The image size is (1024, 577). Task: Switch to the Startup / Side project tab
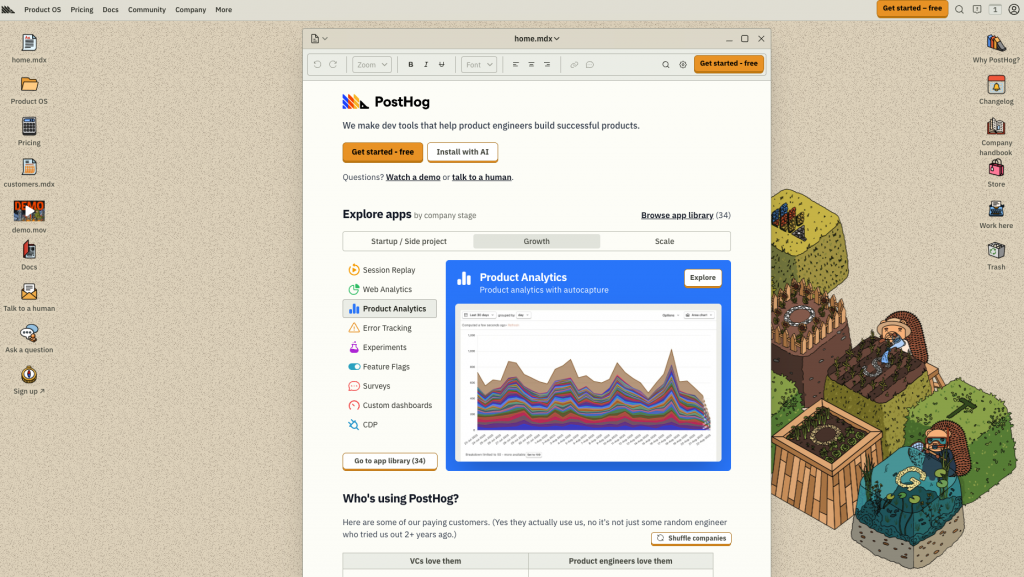[409, 241]
